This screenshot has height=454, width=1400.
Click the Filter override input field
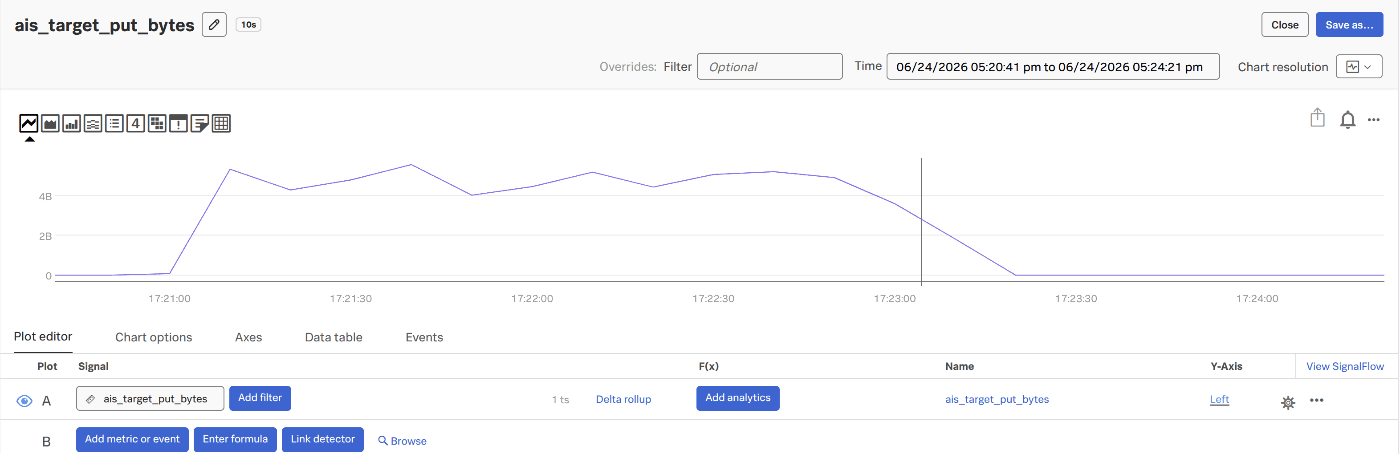tap(770, 67)
